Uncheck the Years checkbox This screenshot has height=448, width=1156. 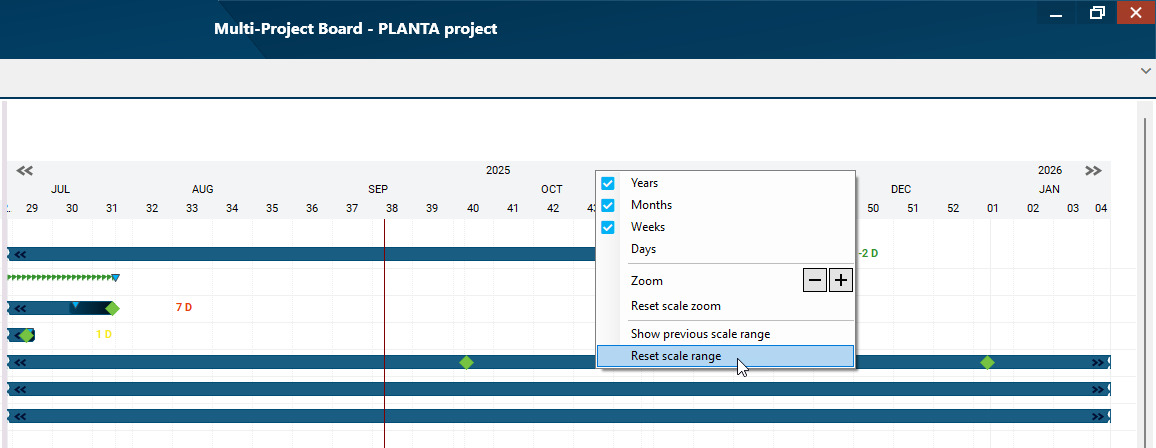click(x=607, y=184)
